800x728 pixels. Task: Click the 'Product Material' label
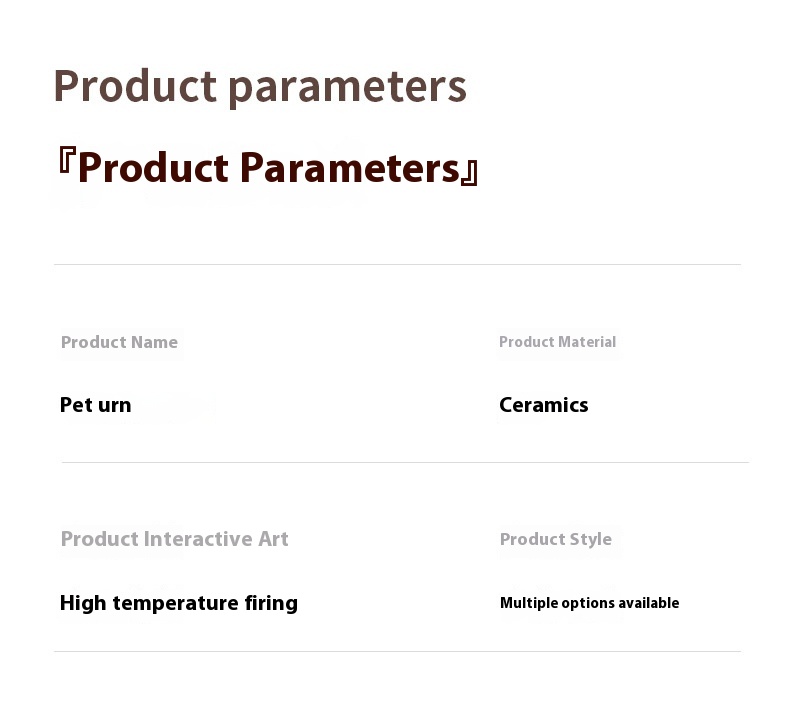click(x=557, y=342)
